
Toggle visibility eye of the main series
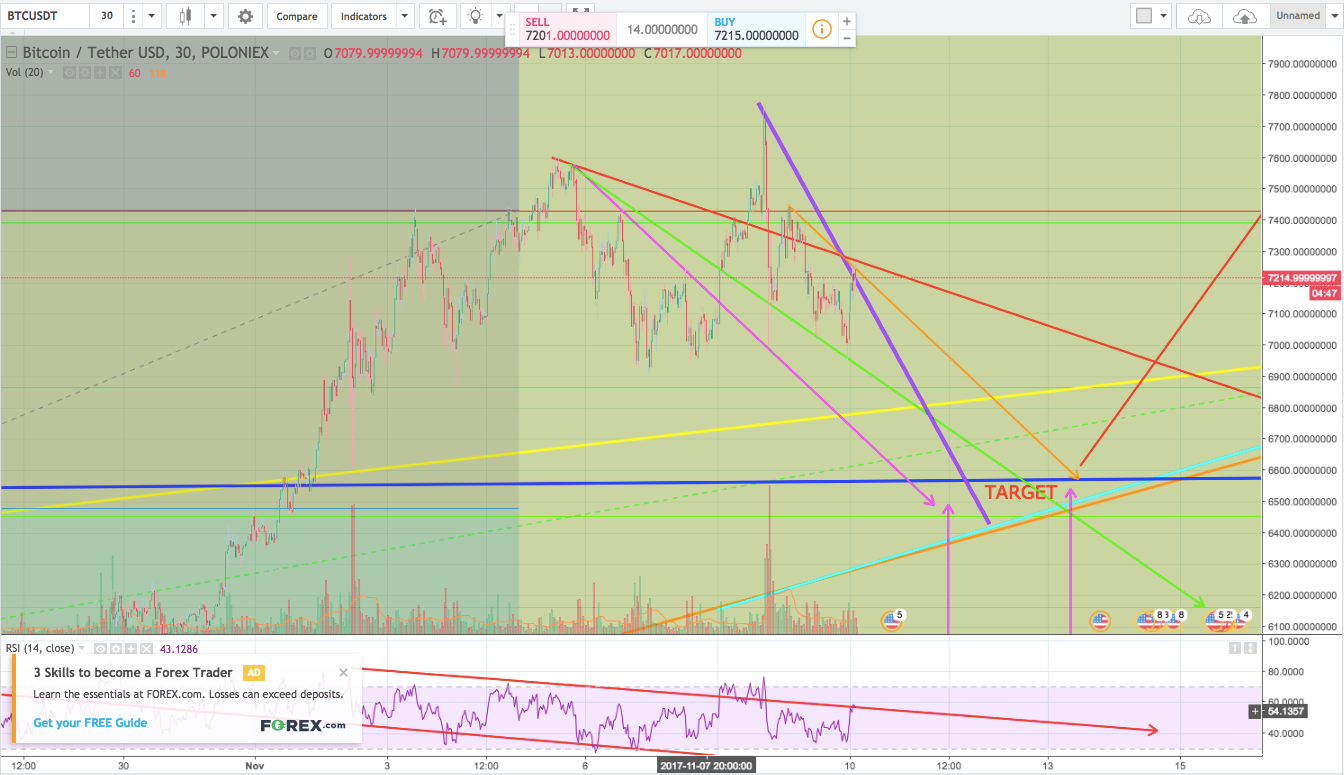294,53
